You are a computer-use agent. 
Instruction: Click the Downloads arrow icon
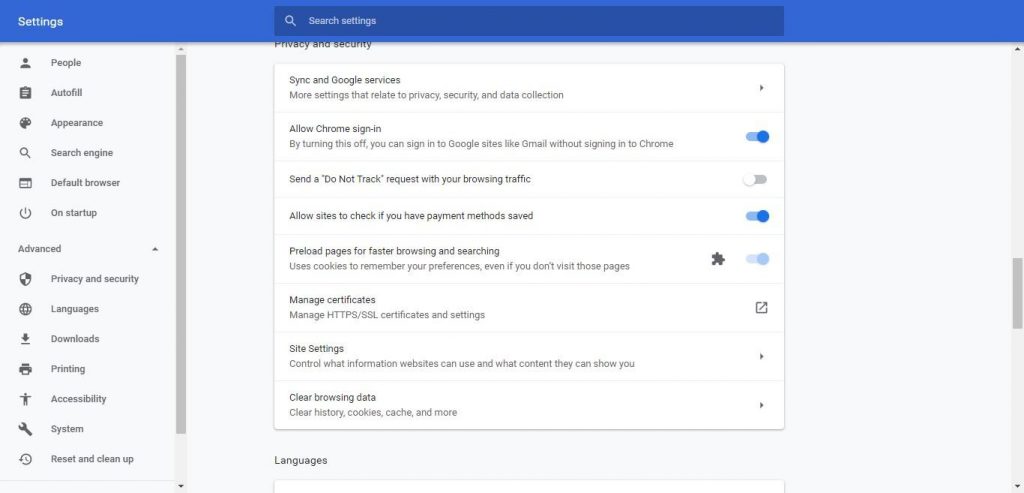25,339
